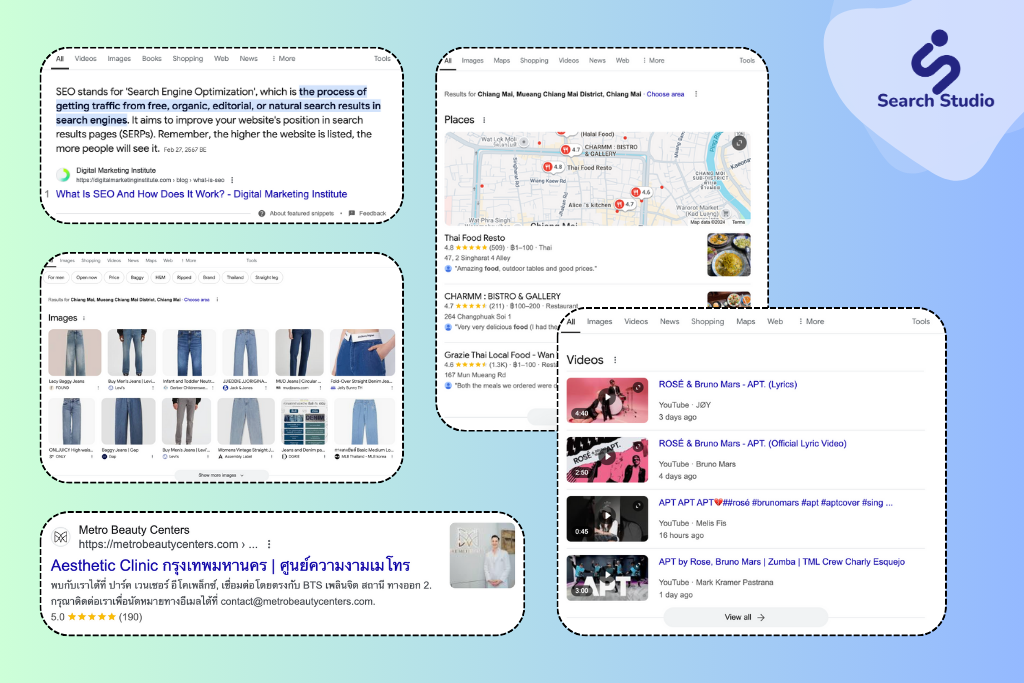This screenshot has width=1024, height=683.
Task: Click the View all button under the videos list
Action: 746,617
